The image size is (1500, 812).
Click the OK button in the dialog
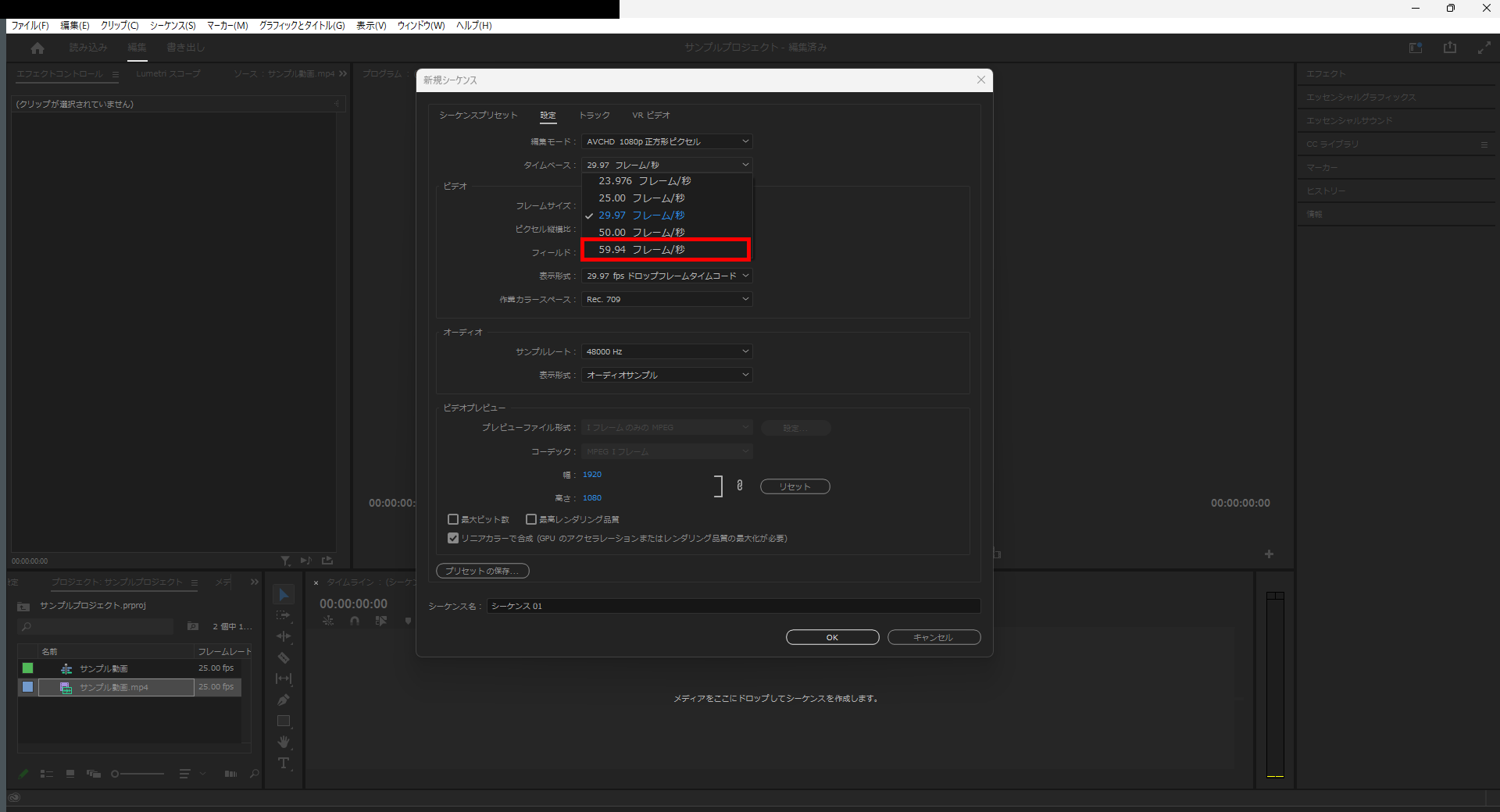coord(832,637)
